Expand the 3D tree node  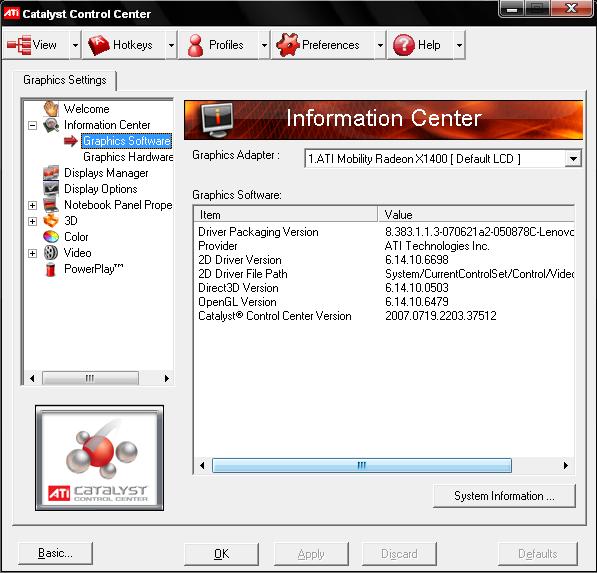click(33, 221)
